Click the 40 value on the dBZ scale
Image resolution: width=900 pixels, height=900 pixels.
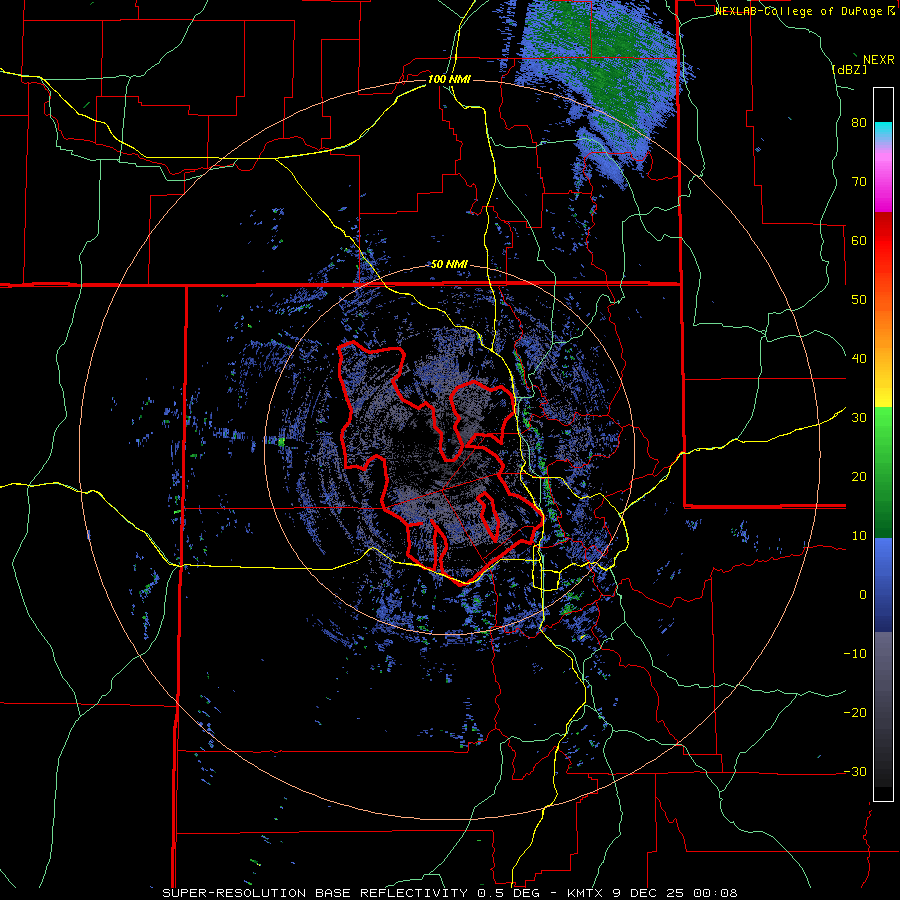[x=859, y=359]
